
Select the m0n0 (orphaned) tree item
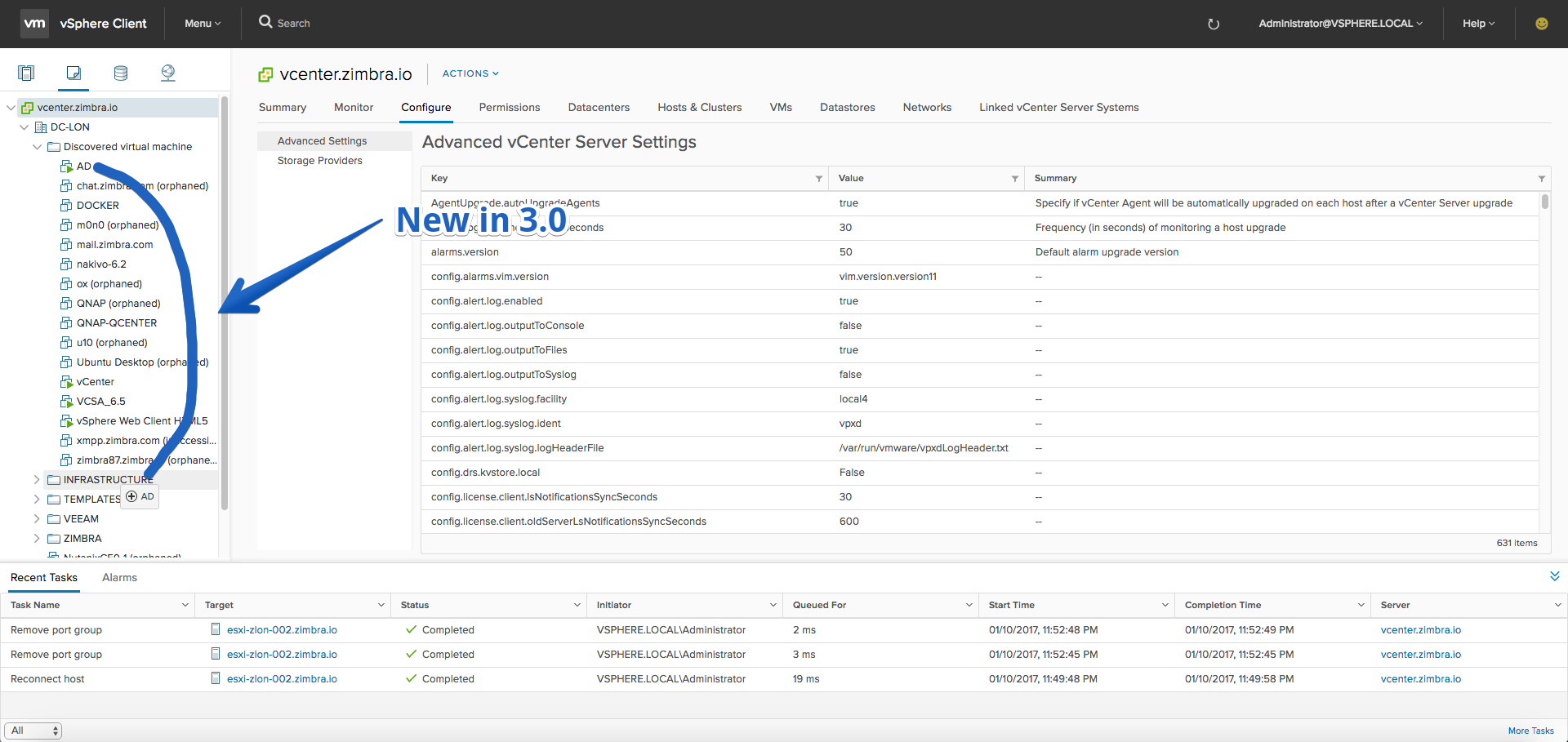coord(118,224)
